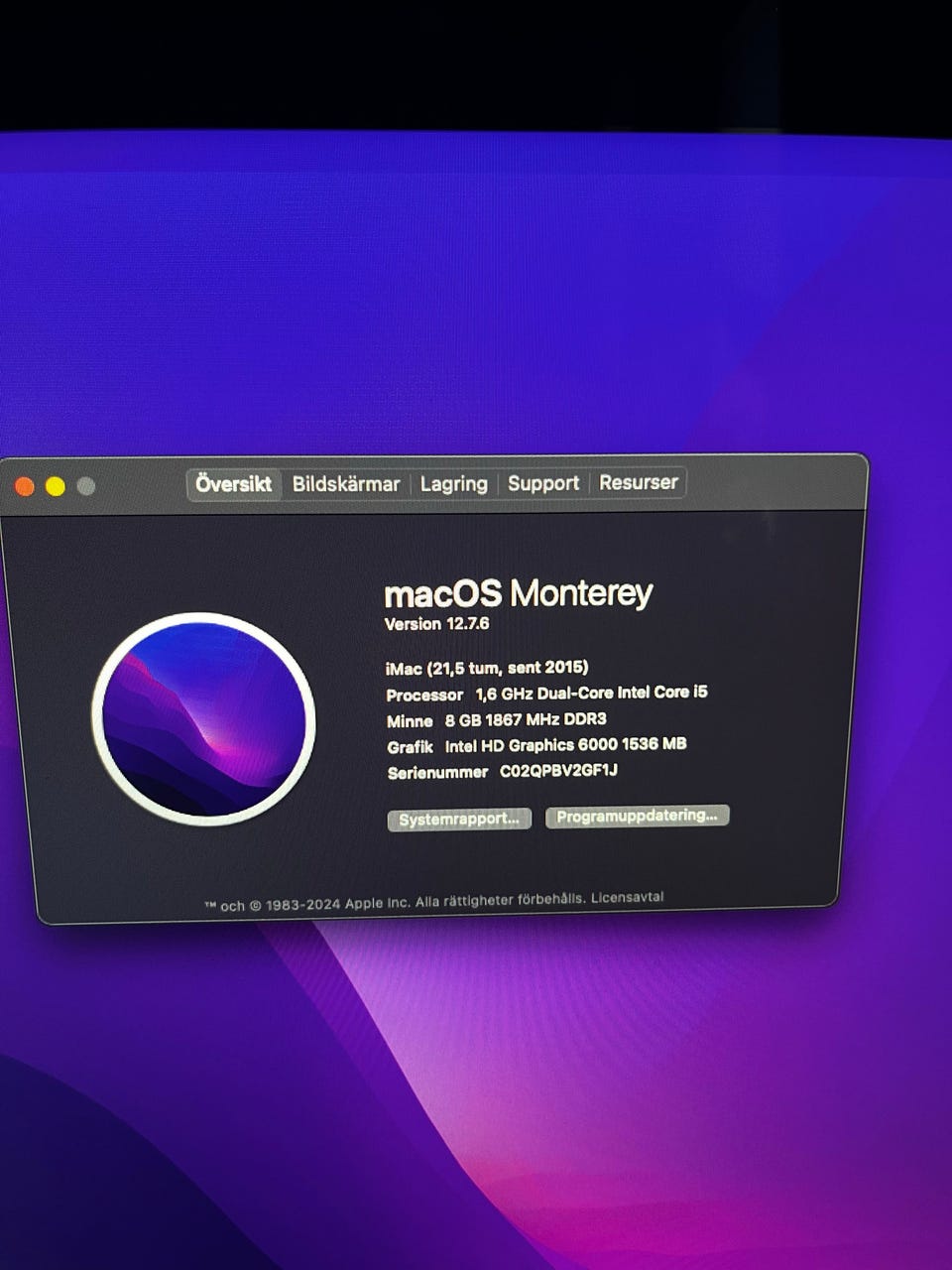Minimize window with the yellow button
952x1270 pixels.
(x=56, y=486)
